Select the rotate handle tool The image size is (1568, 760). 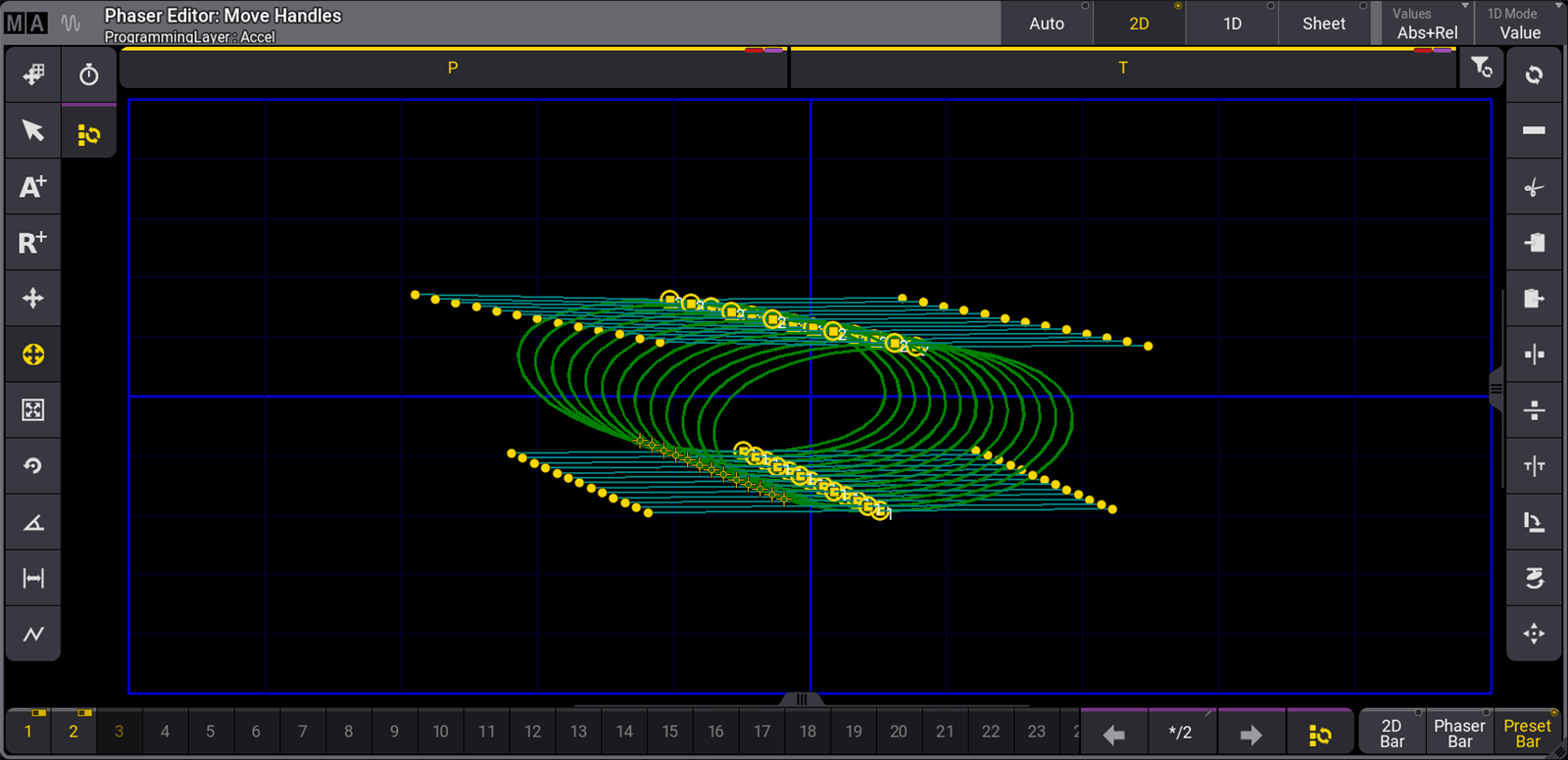(32, 466)
